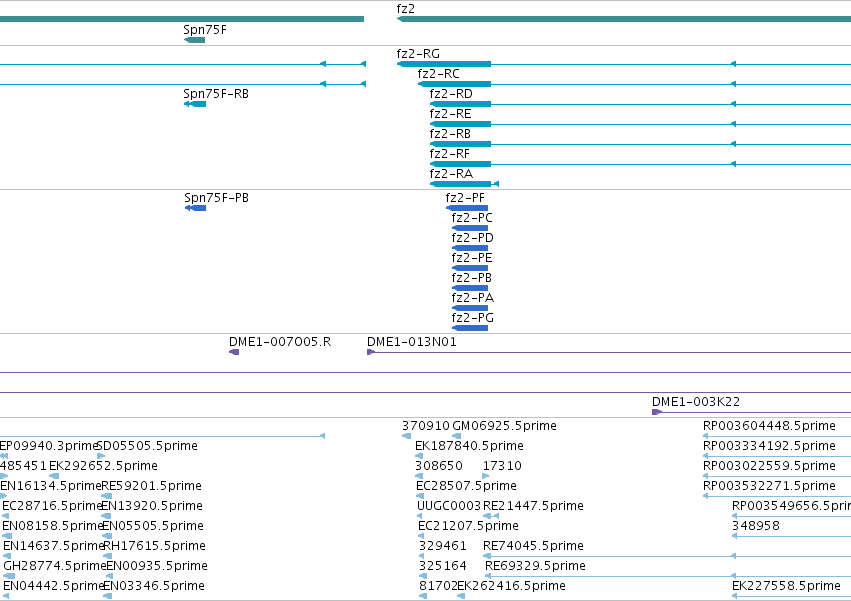851x601 pixels.
Task: Click the 348958 feature label
Action: click(x=755, y=526)
